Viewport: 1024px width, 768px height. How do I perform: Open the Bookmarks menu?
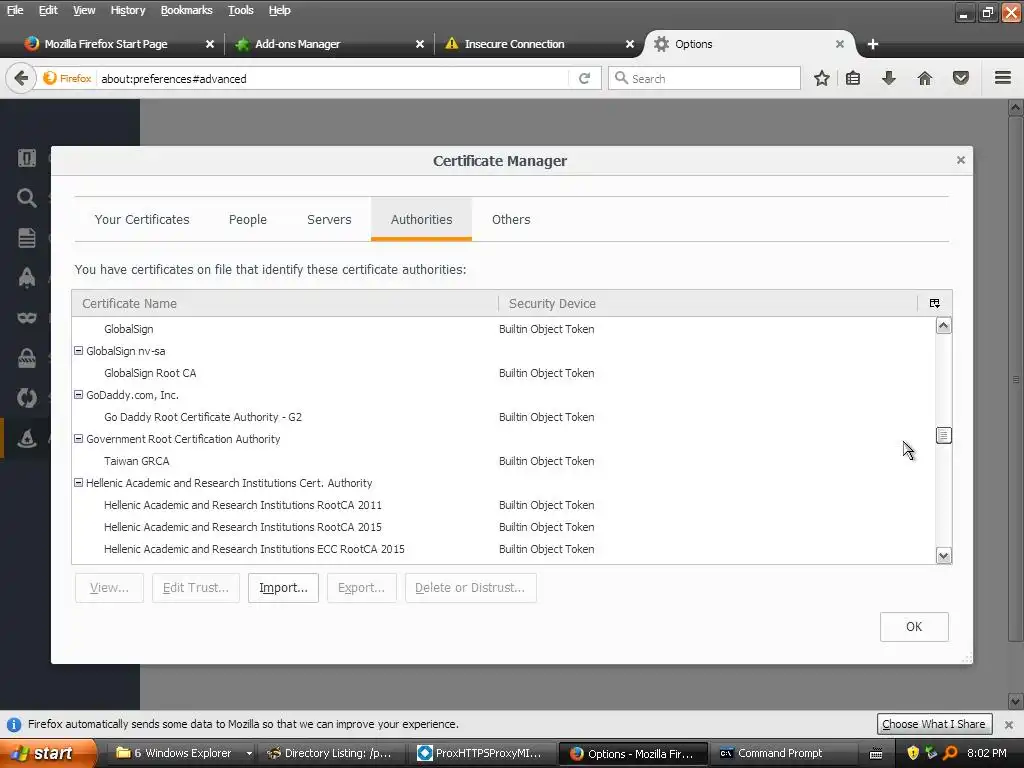pos(186,10)
